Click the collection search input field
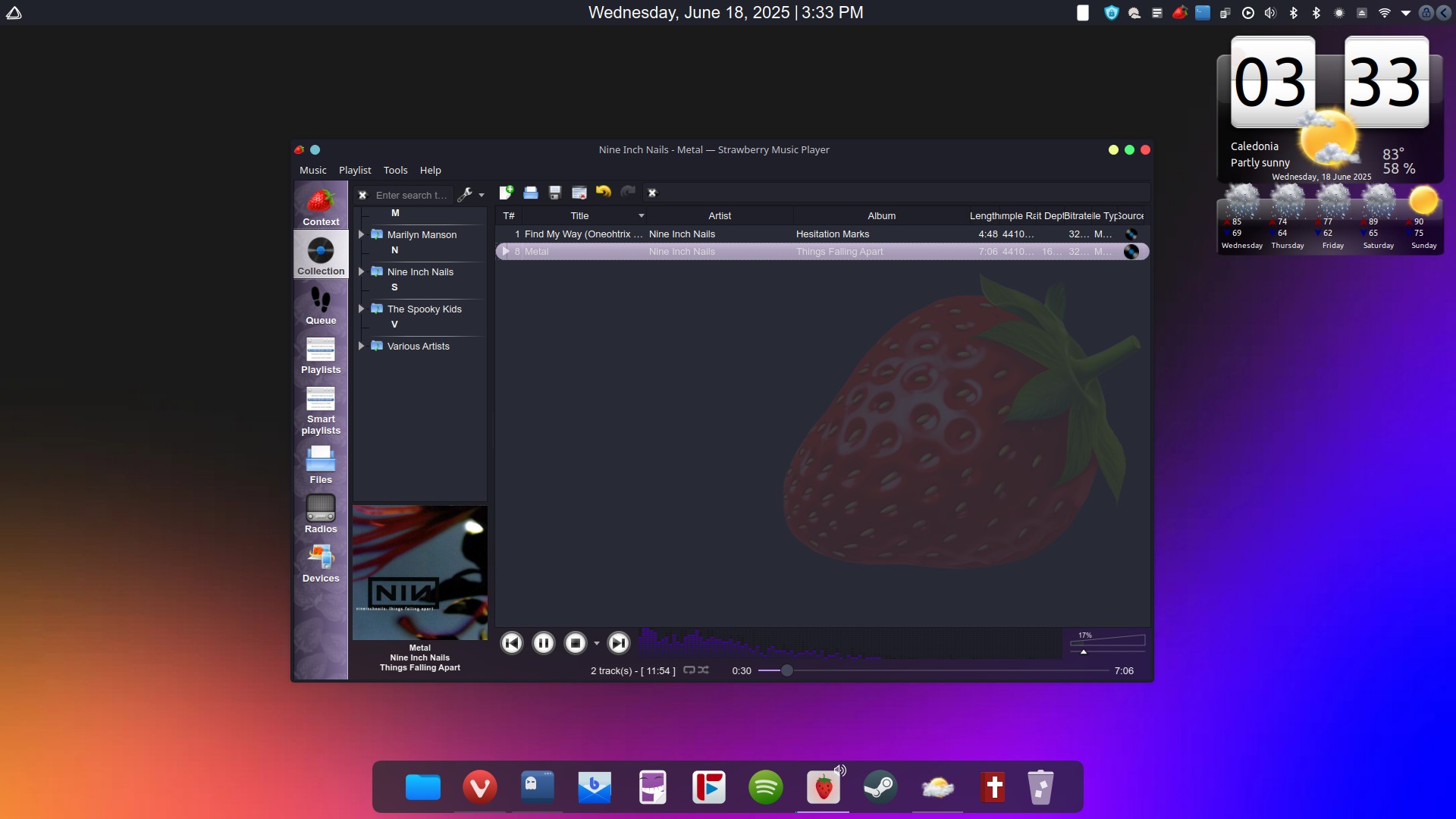 click(x=412, y=195)
